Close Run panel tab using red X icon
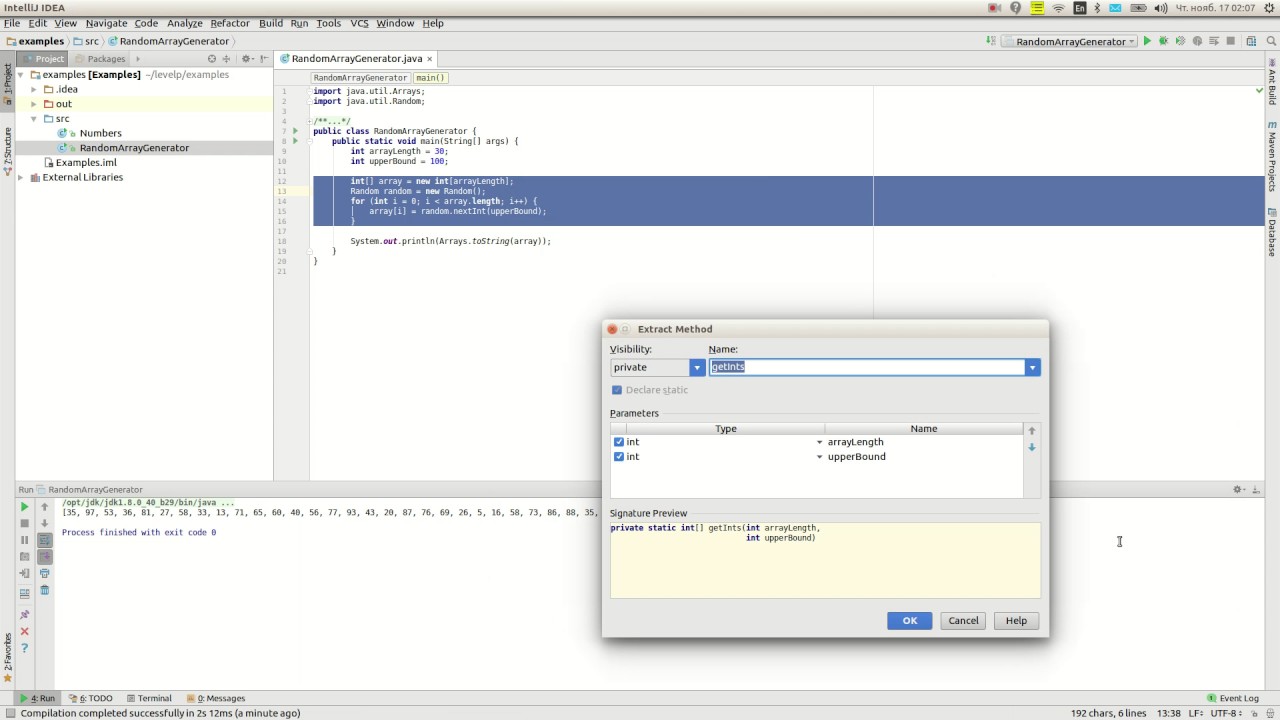The image size is (1280, 720). click(25, 631)
